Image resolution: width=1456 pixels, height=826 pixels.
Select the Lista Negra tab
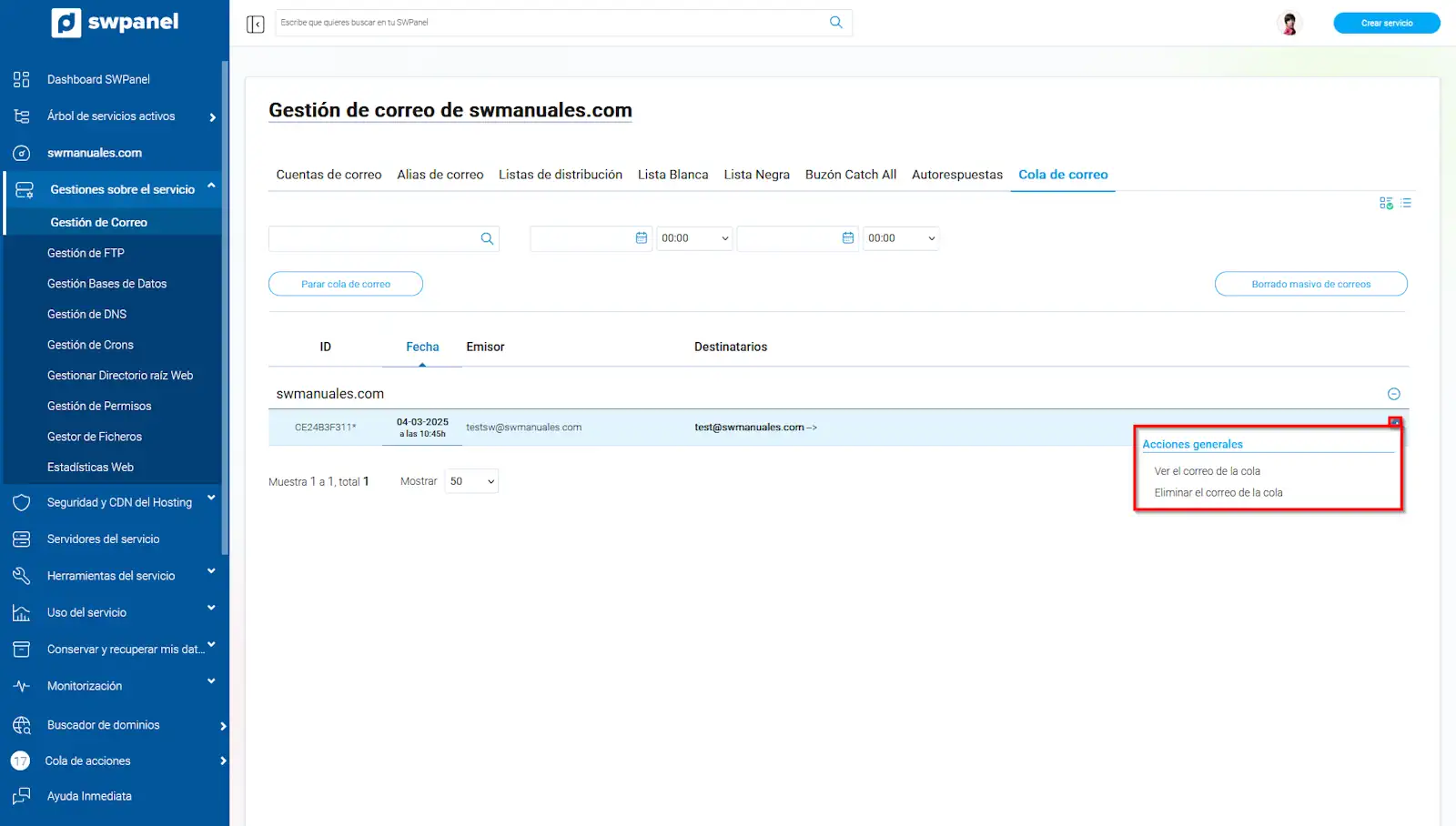click(x=756, y=175)
